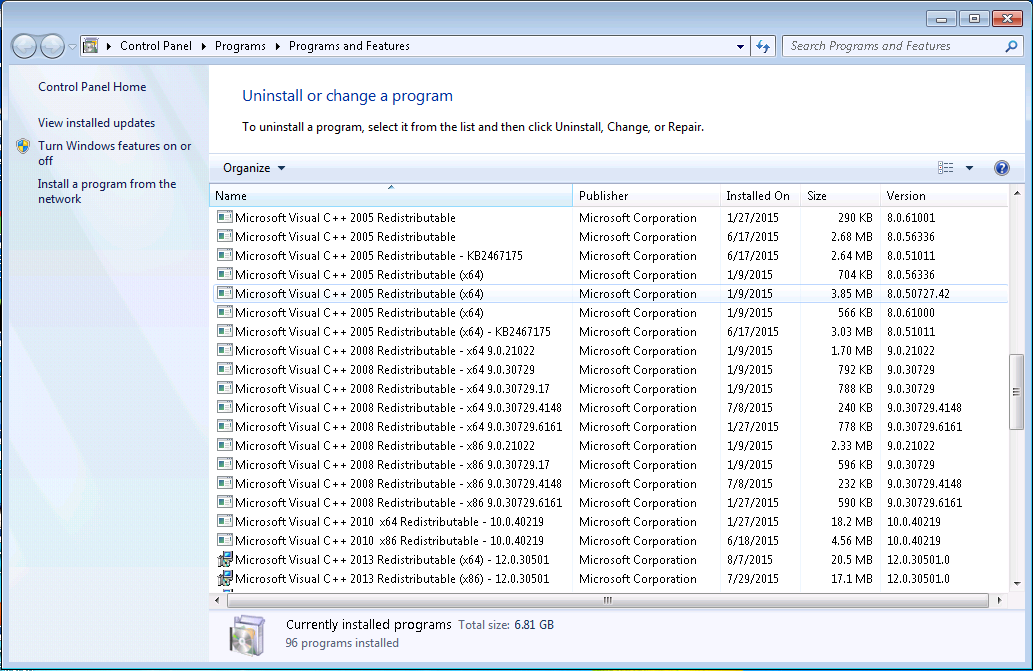The width and height of the screenshot is (1033, 671).
Task: Expand arrow after Control Panel breadcrumb
Action: [x=204, y=46]
